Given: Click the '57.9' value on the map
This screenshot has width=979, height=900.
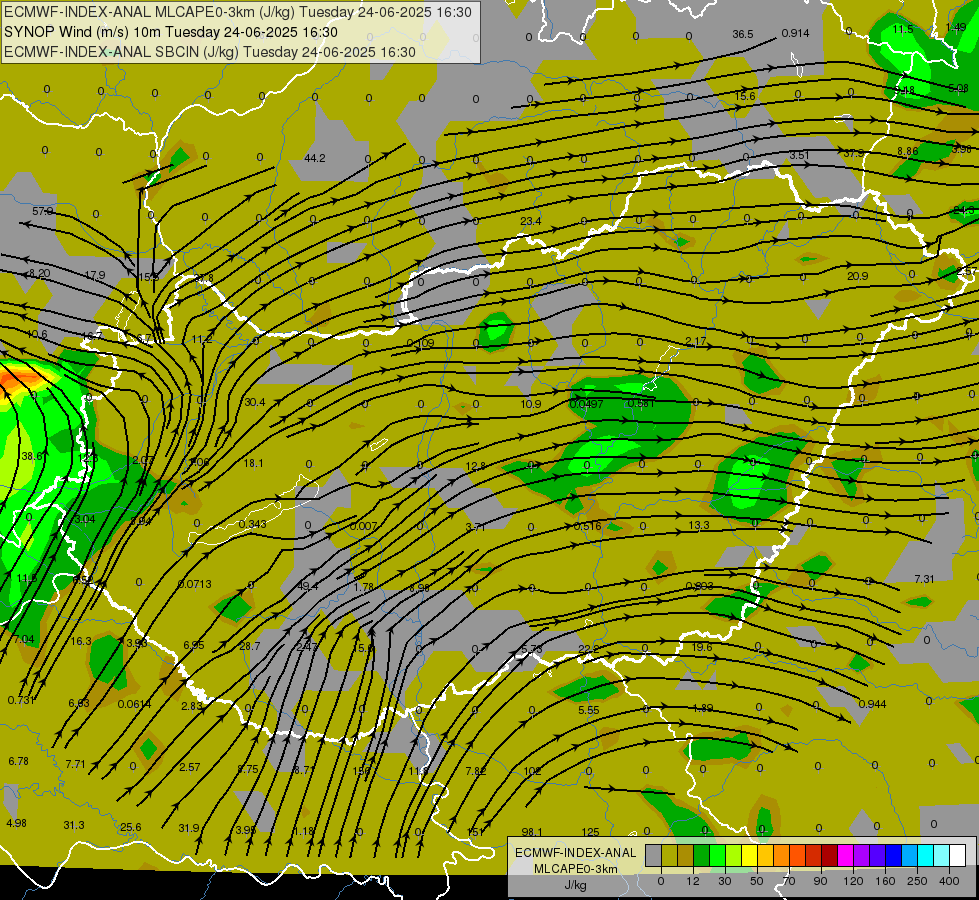Looking at the screenshot, I should click(x=43, y=211).
